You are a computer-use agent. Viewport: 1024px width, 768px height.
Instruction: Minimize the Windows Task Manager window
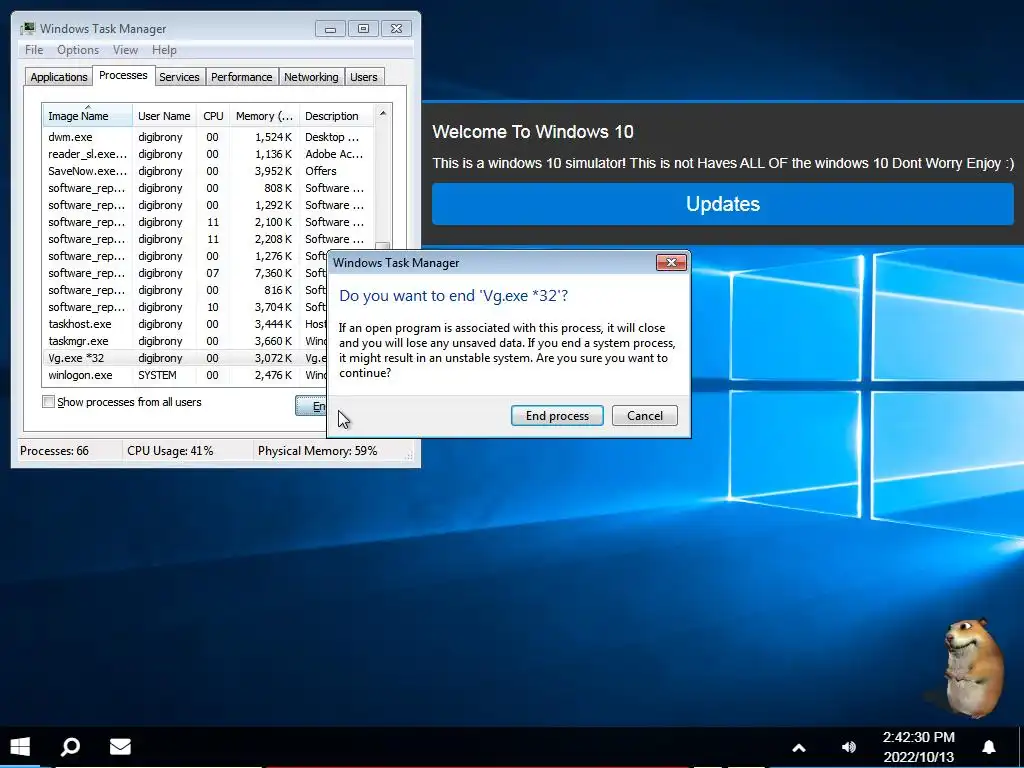pos(330,29)
